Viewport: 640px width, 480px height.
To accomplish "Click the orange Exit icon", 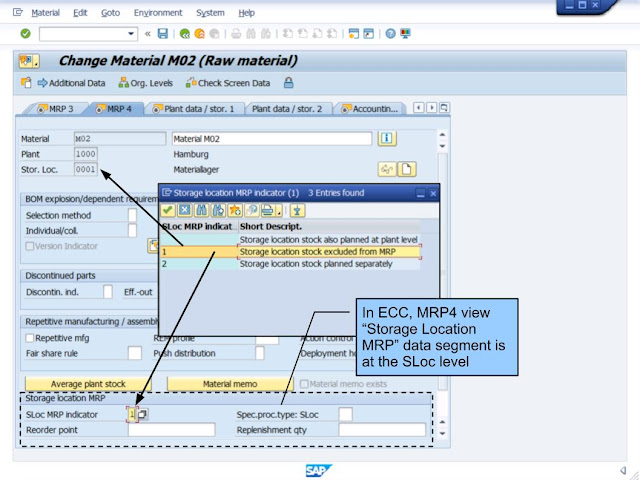I will [200, 34].
